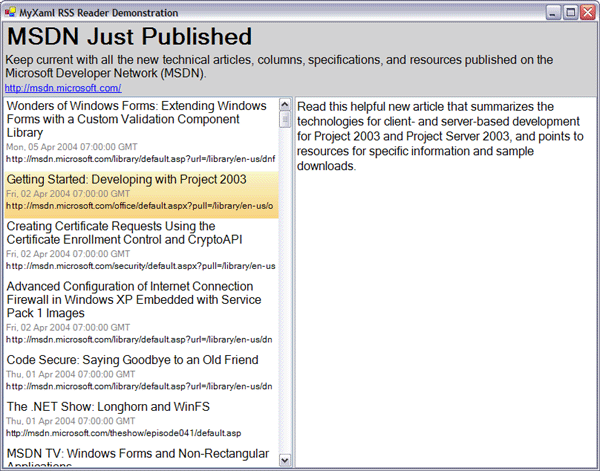
Task: Select MSDN TV: Windows Forms and Non-Rectangular item
Action: pyautogui.click(x=141, y=457)
